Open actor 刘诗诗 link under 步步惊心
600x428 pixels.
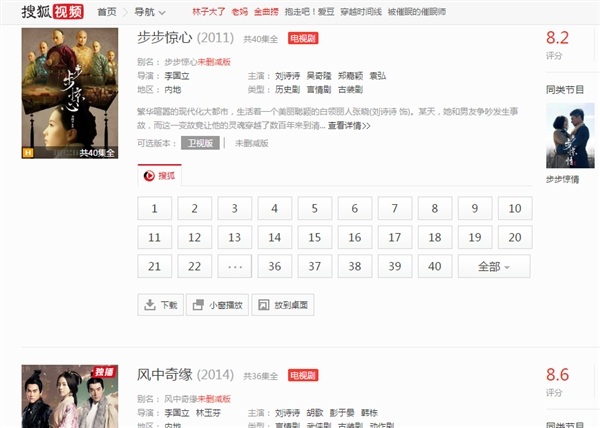click(287, 76)
